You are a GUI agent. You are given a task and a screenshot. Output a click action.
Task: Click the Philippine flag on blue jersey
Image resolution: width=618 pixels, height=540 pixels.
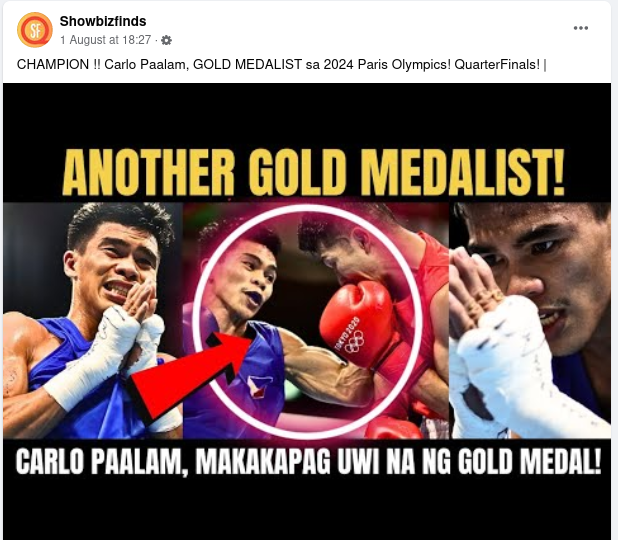pos(259,387)
